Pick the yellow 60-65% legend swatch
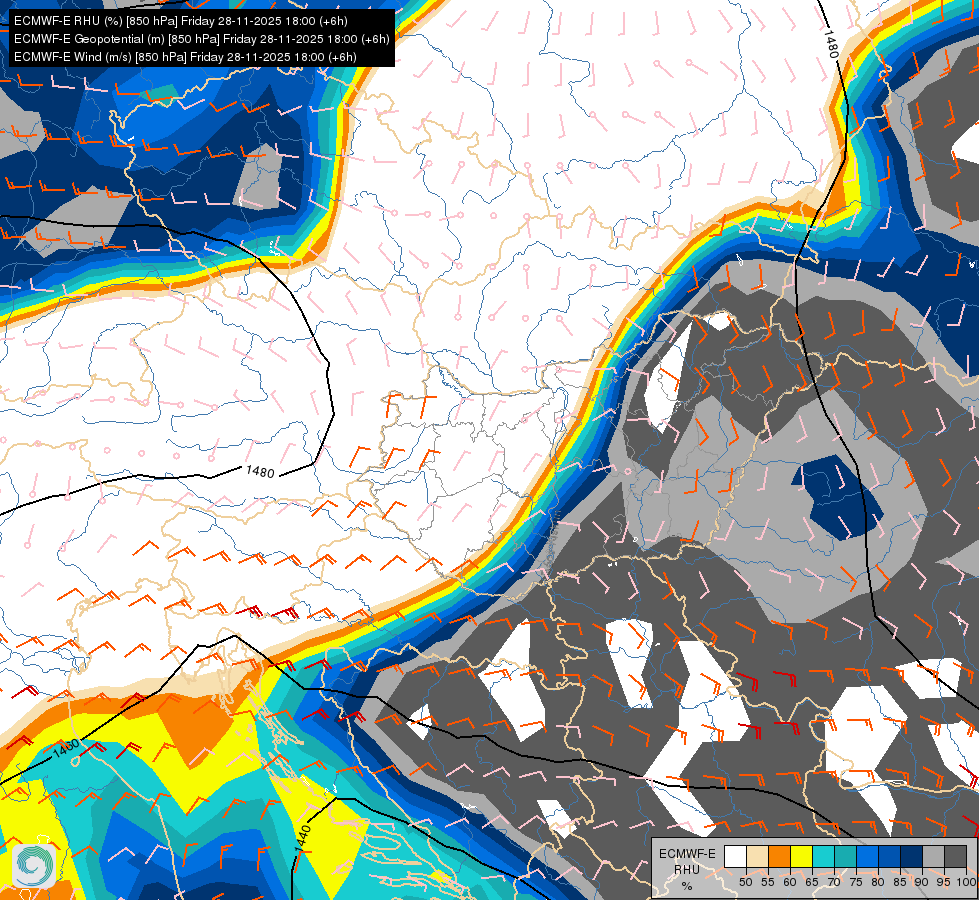The width and height of the screenshot is (979, 900). pos(802,856)
